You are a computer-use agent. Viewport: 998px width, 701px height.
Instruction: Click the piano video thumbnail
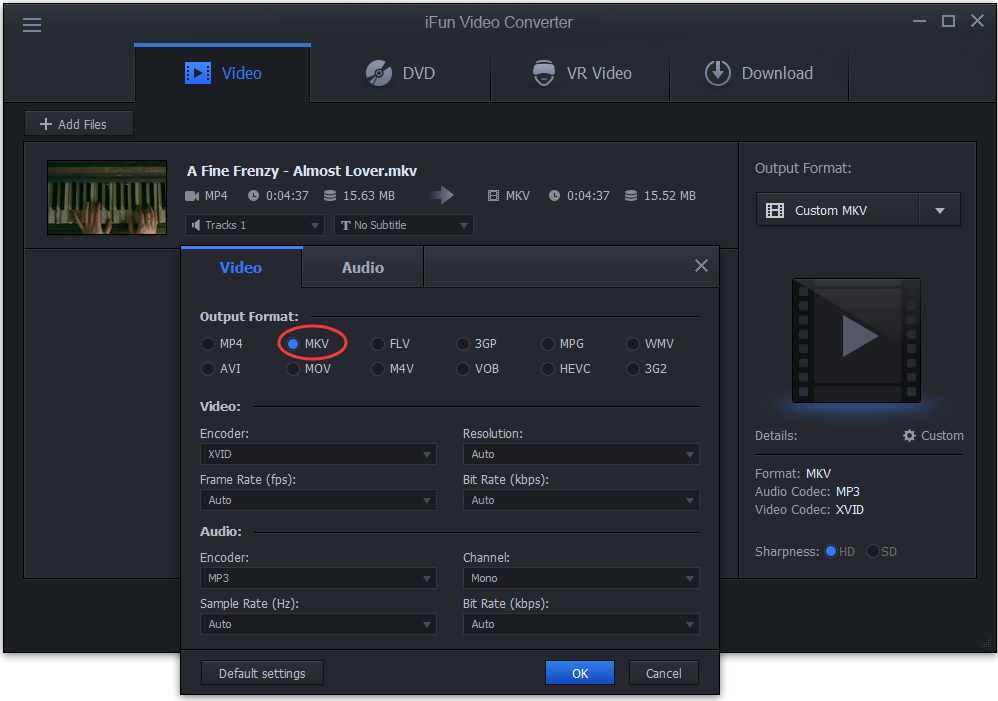[107, 197]
